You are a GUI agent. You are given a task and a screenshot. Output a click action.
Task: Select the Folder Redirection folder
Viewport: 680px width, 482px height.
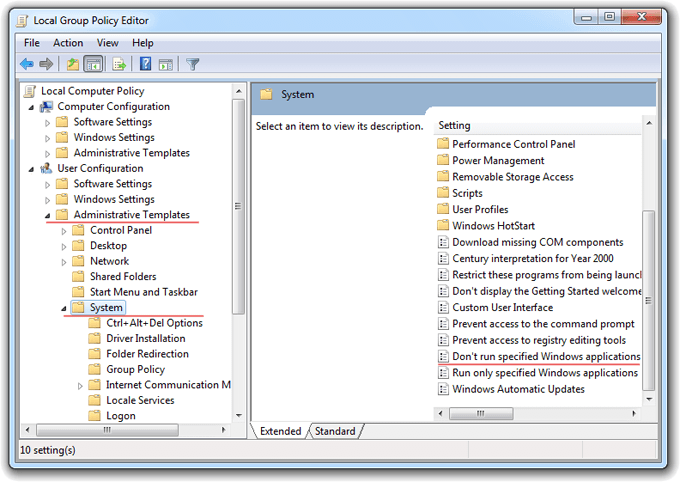tap(147, 354)
